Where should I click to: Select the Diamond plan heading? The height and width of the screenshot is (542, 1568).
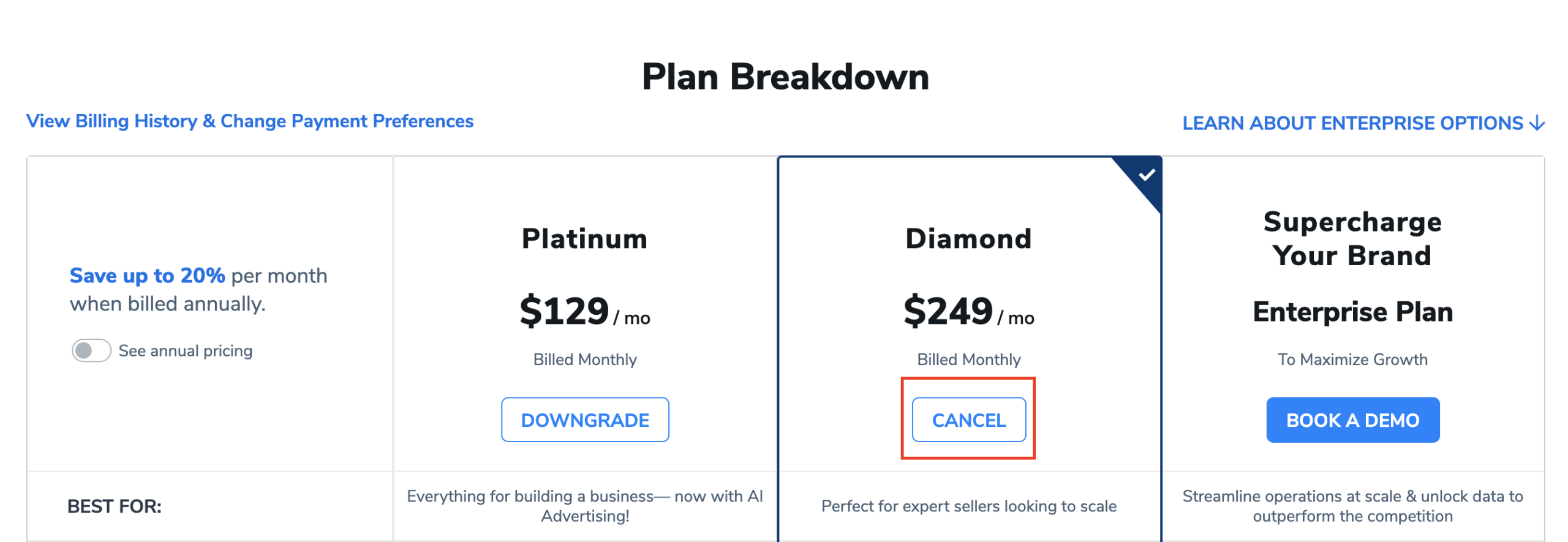pyautogui.click(x=968, y=239)
